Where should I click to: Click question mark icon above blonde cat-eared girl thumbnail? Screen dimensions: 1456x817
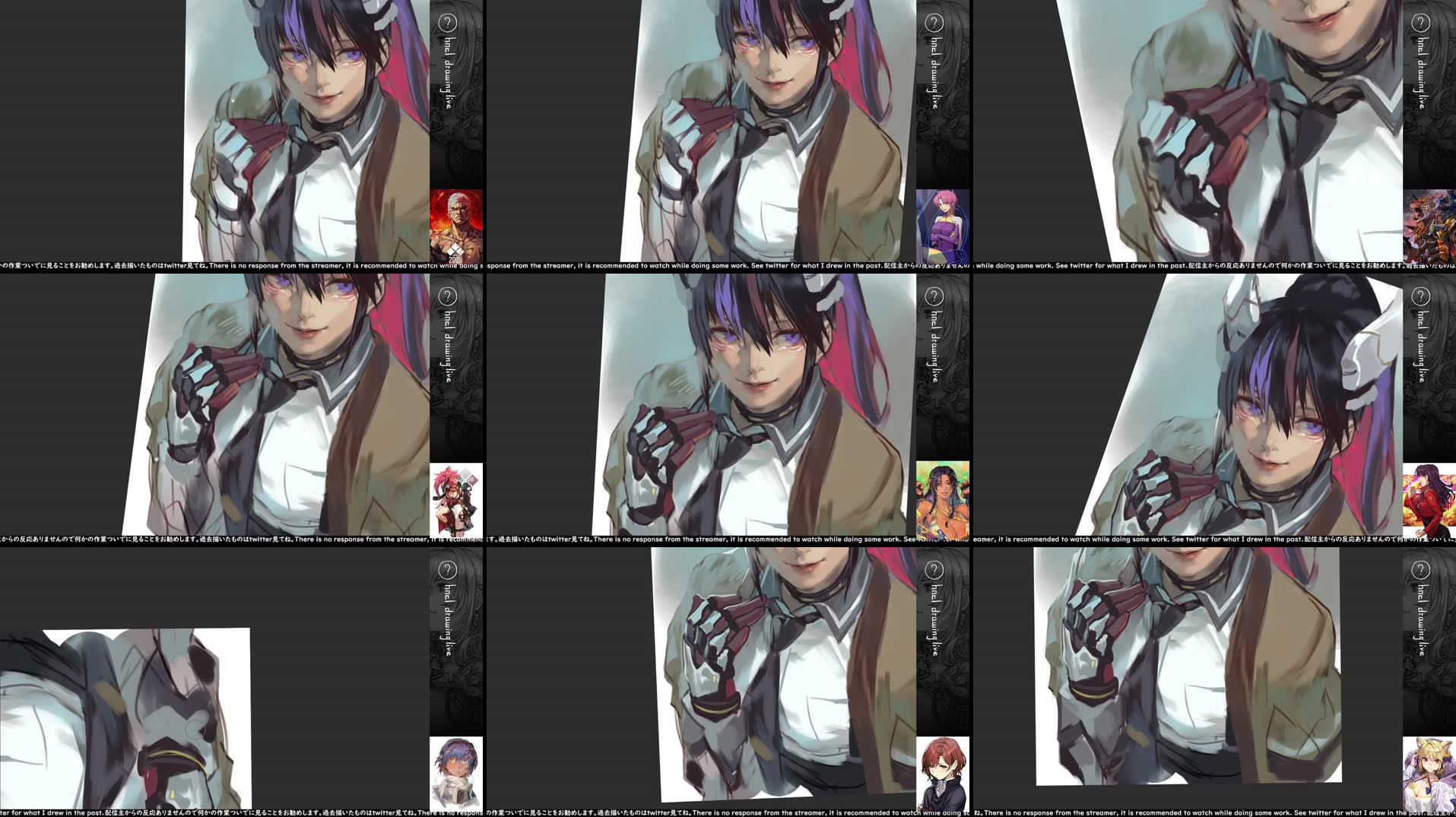(x=1420, y=570)
